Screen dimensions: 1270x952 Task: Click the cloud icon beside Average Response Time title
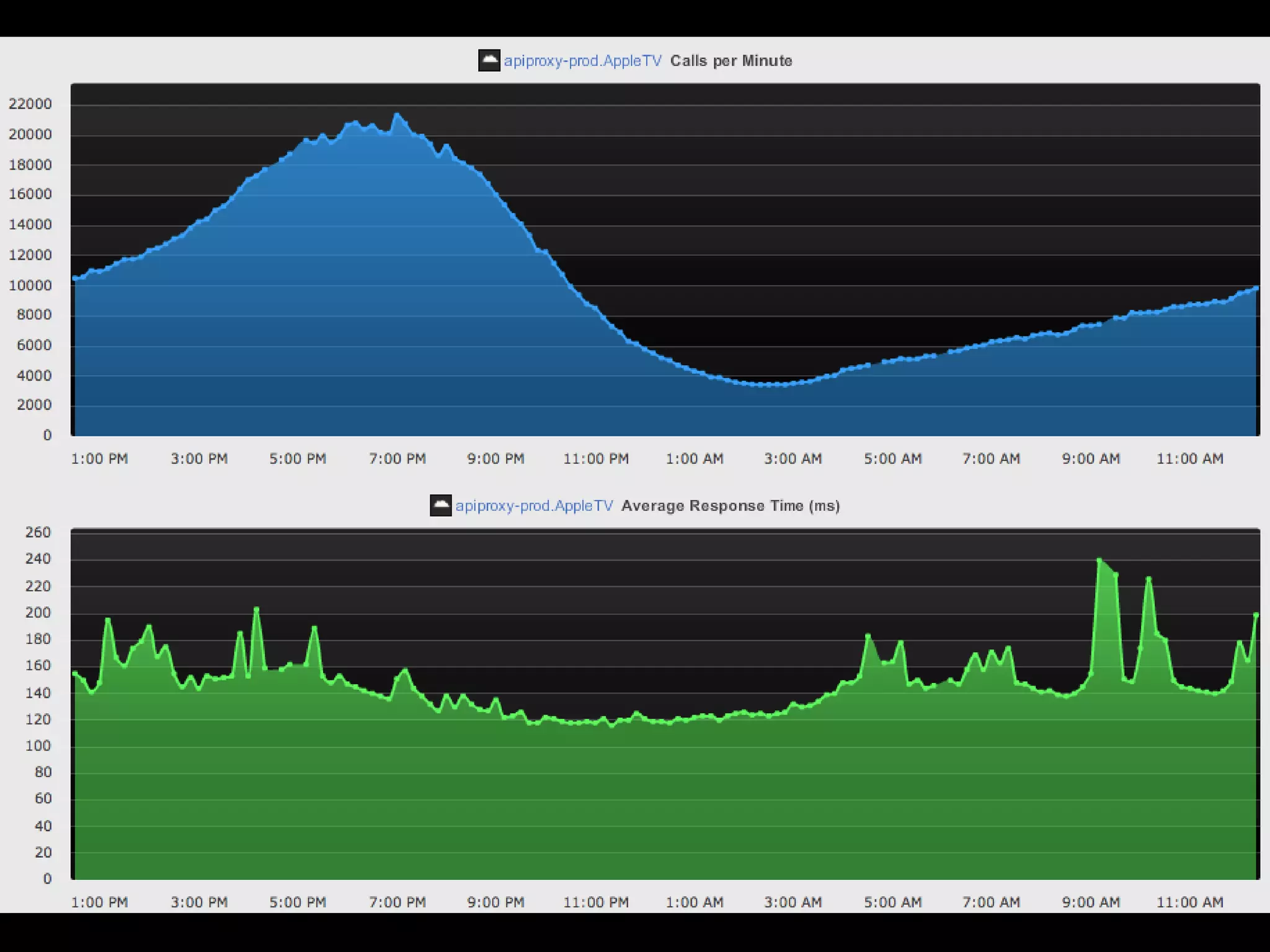point(441,505)
